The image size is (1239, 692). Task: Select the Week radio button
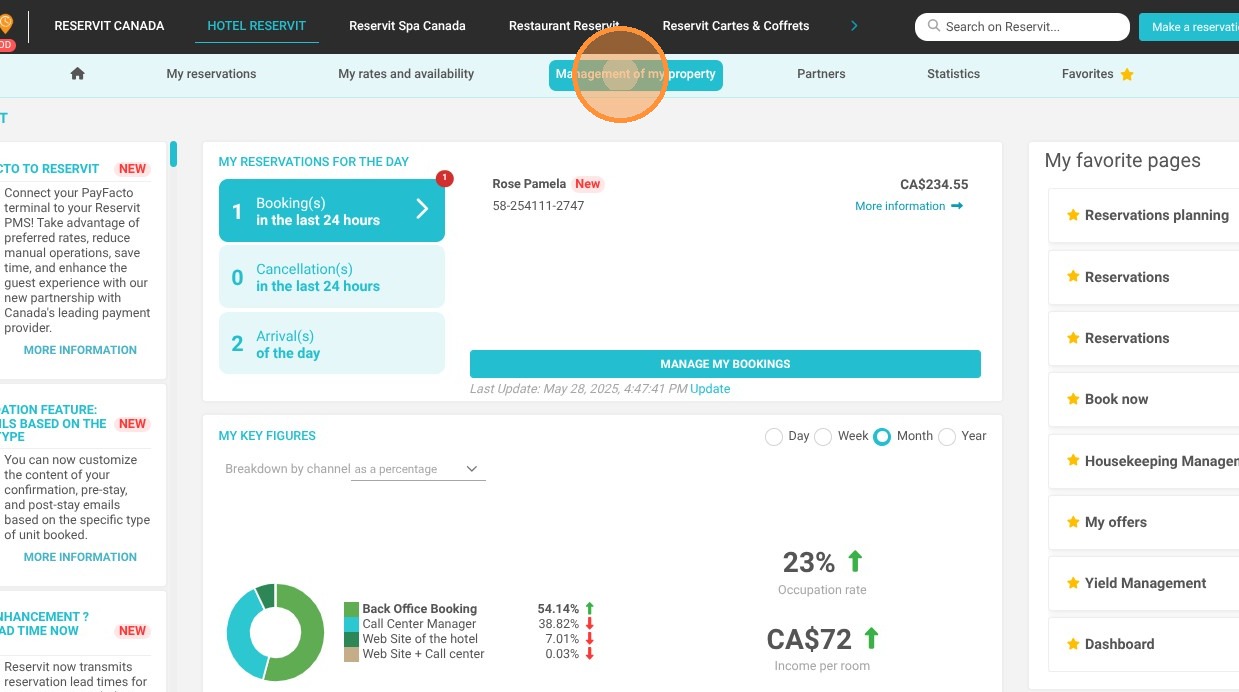(823, 437)
